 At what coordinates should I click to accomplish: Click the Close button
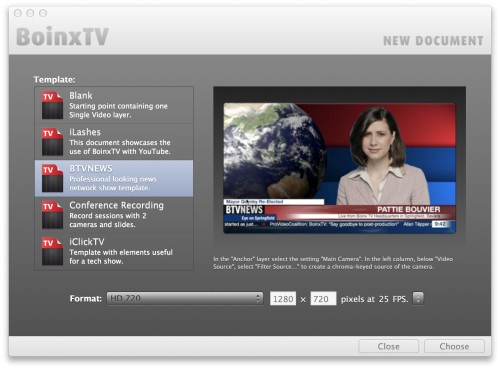388,346
